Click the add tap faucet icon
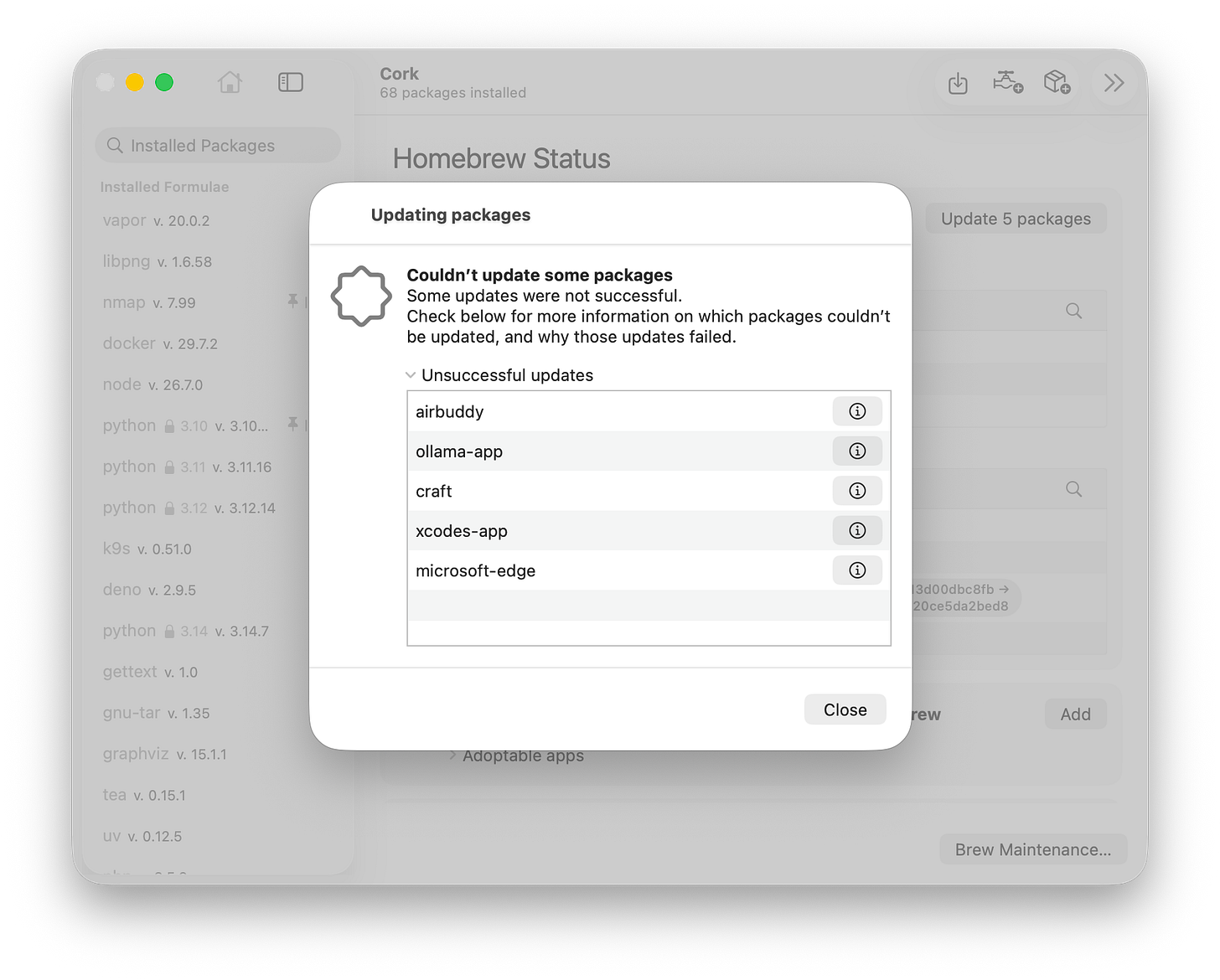This screenshot has width=1220, height=980. 1007,82
